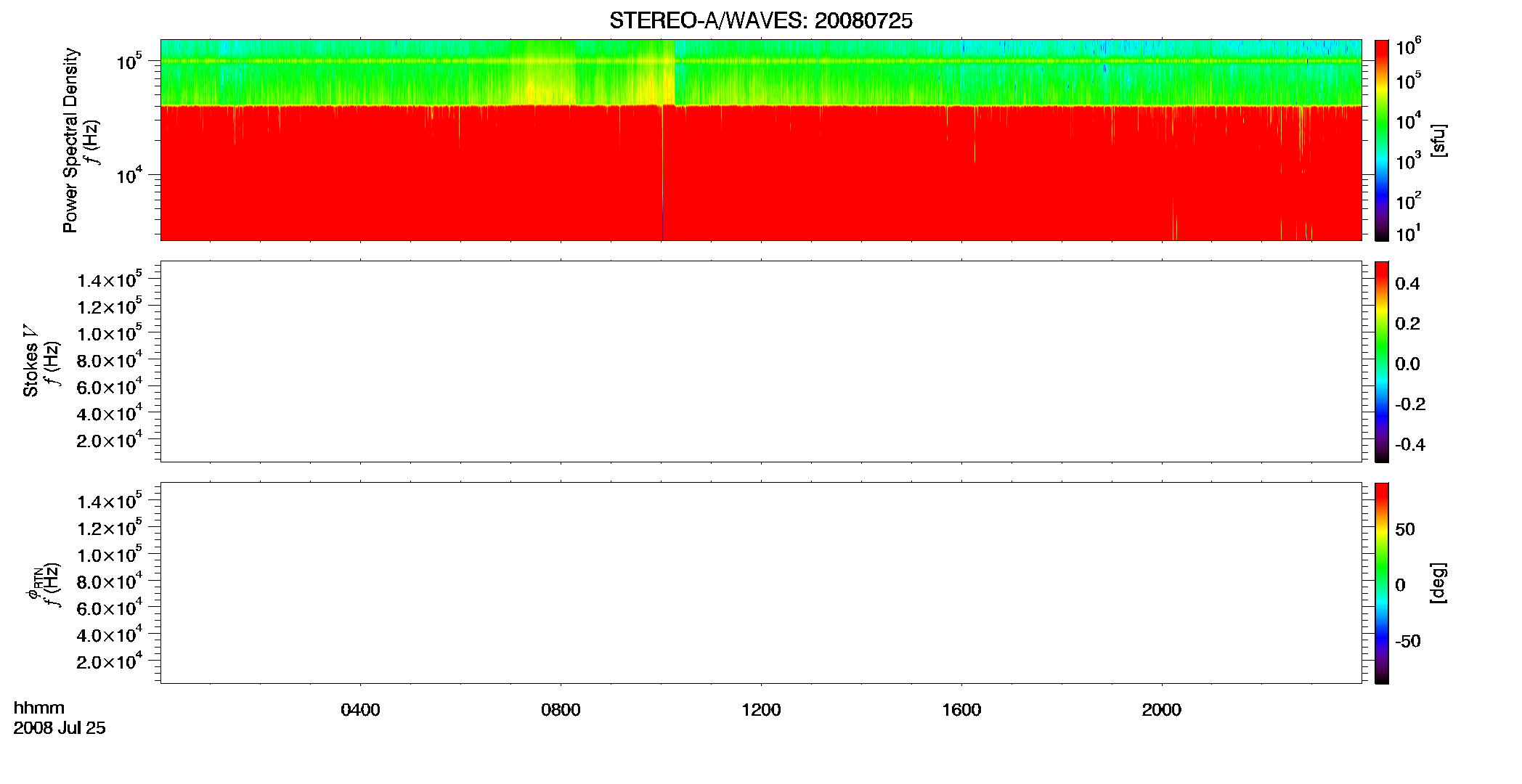Click the blue dropout stripe near 1000 in spectrogram
This screenshot has height=784, width=1522.
pyautogui.click(x=662, y=174)
